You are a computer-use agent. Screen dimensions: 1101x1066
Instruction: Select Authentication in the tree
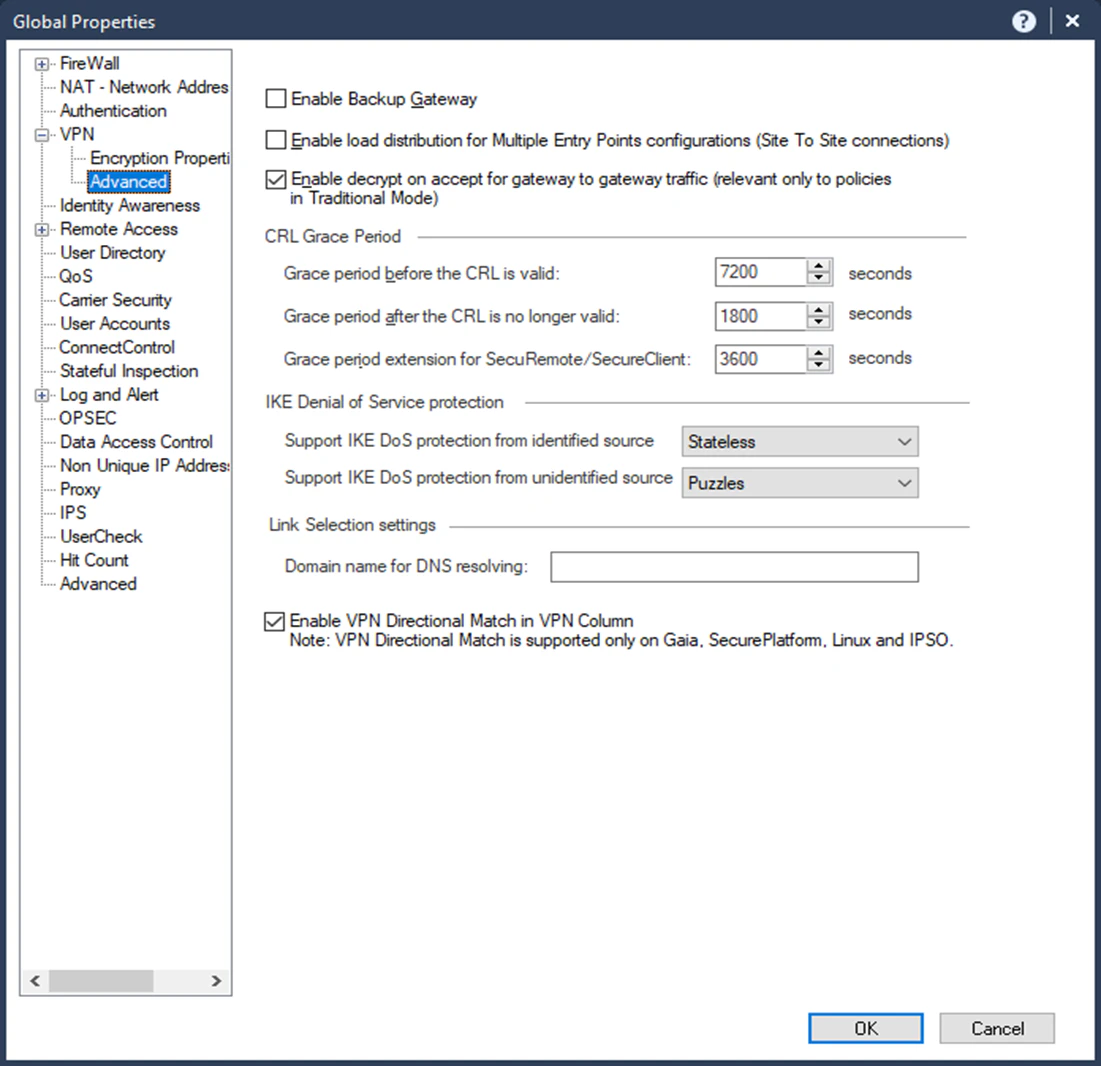pyautogui.click(x=113, y=111)
